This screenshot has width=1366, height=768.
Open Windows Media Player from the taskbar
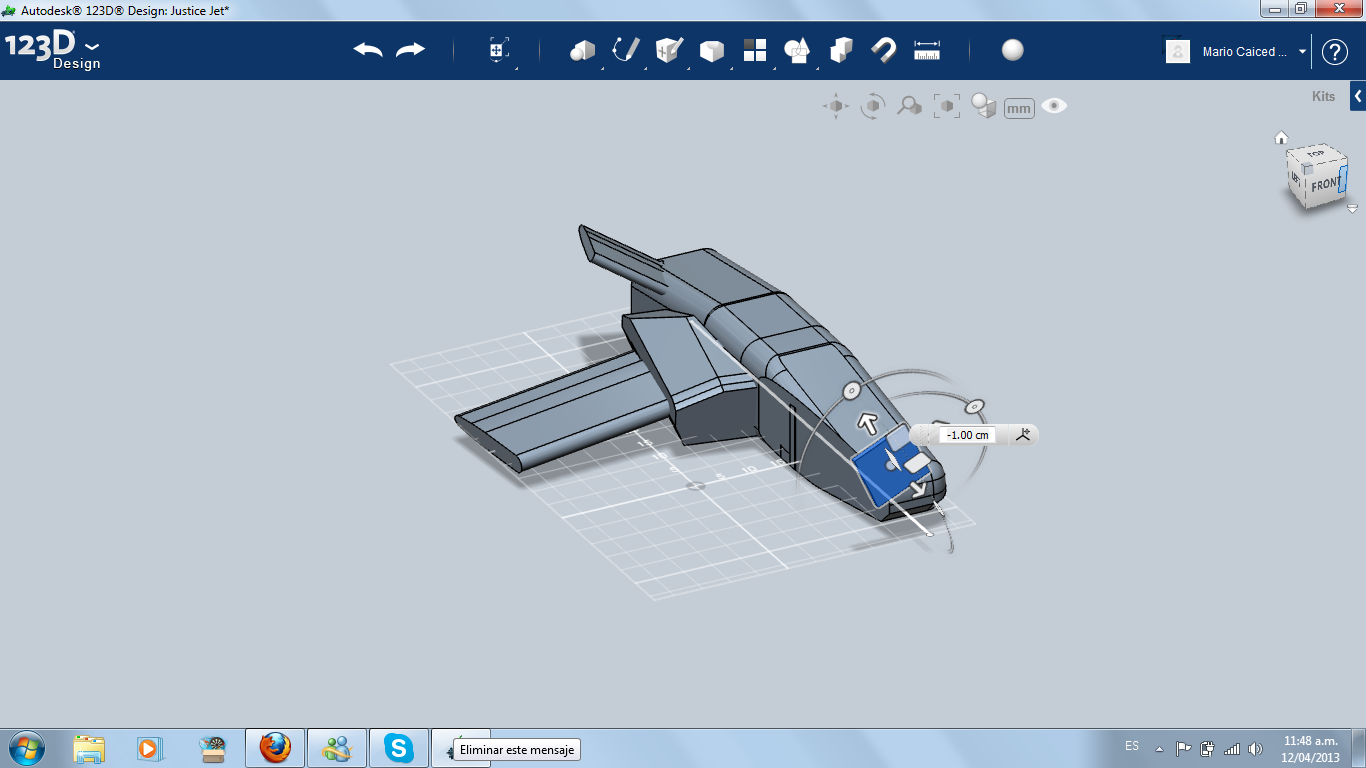[x=149, y=748]
